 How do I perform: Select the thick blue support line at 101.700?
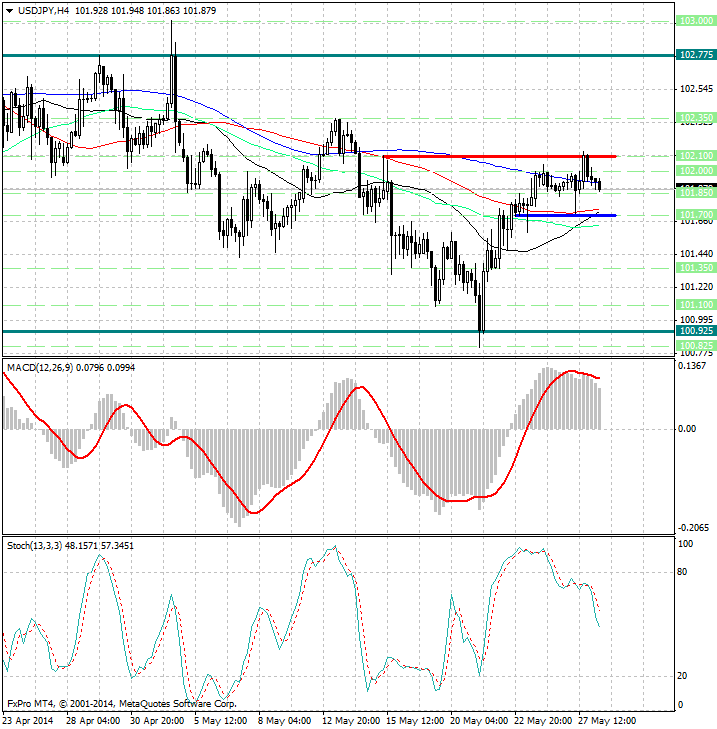[x=566, y=215]
